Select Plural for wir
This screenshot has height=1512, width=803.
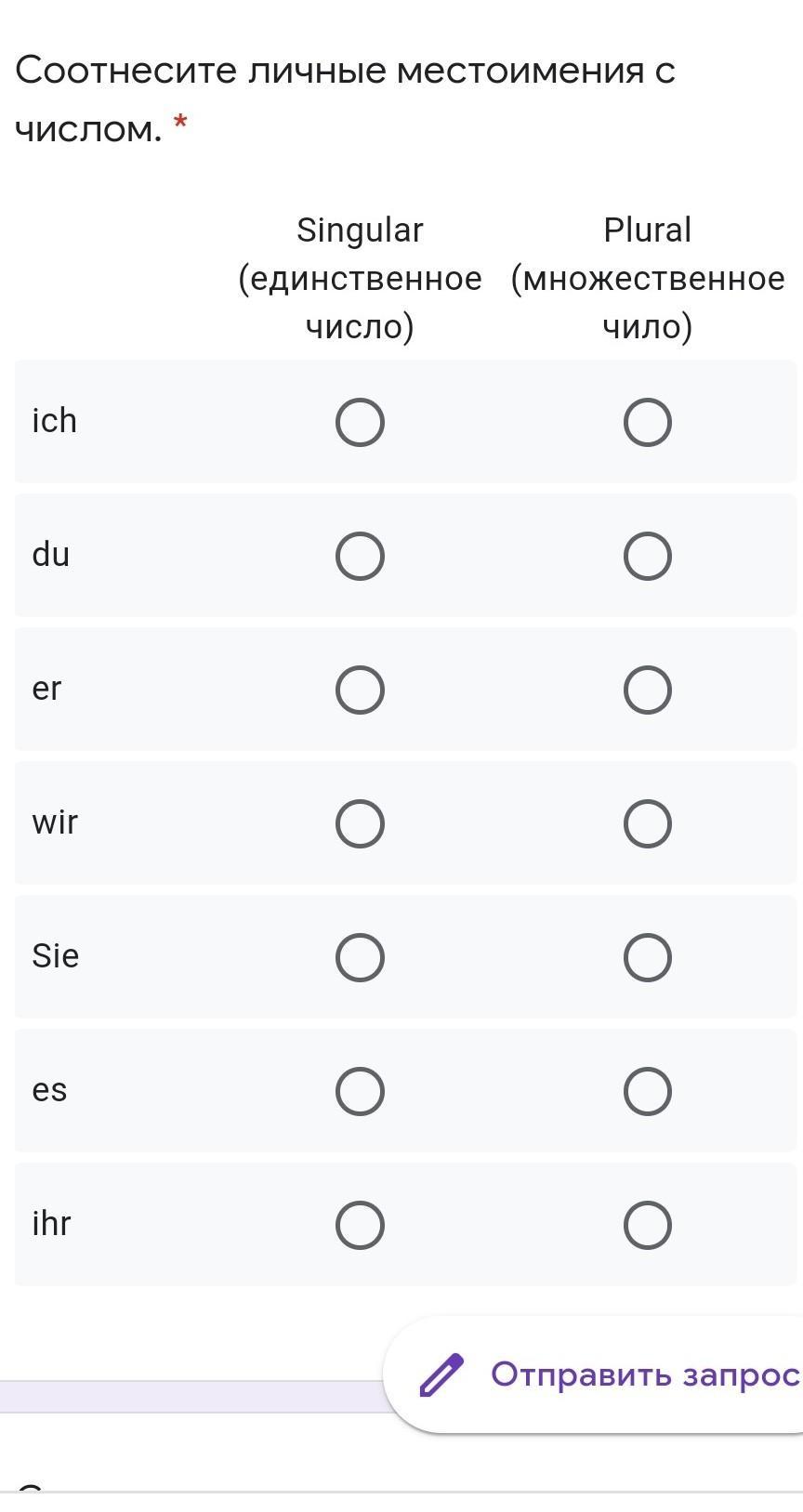648,824
